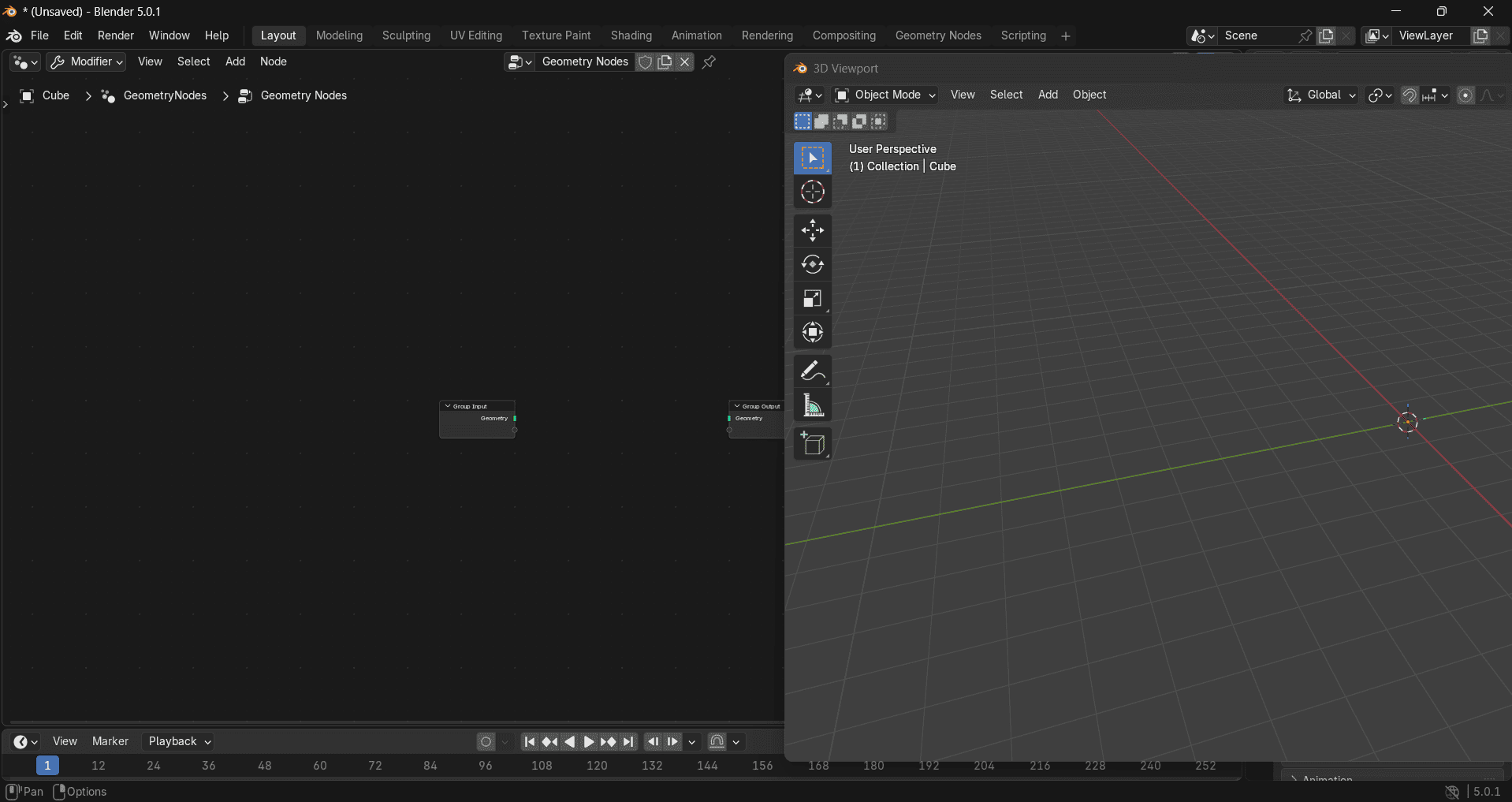Open the Global transform orientation dropdown
Viewport: 1512px width, 802px height.
tap(1321, 95)
